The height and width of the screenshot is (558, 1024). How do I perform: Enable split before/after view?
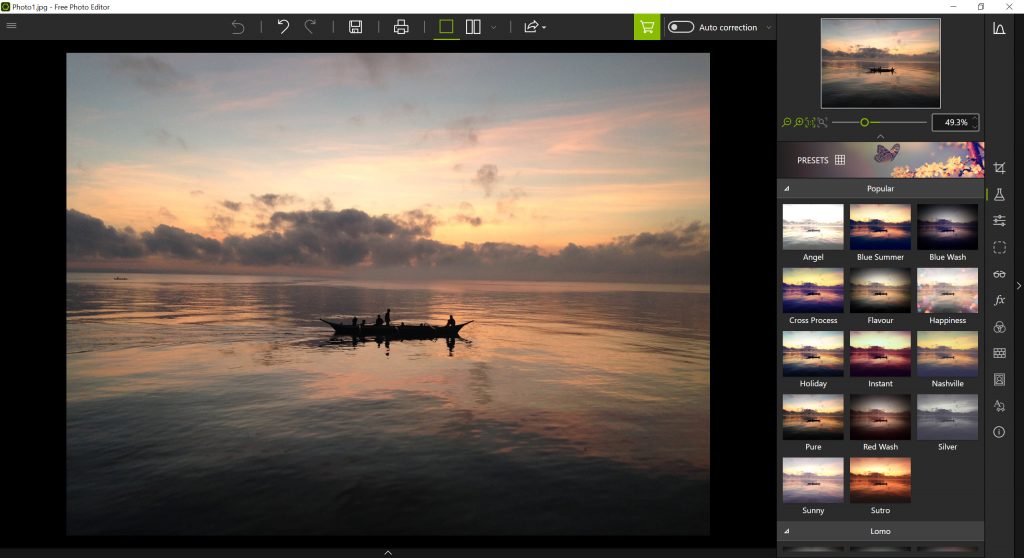(474, 27)
